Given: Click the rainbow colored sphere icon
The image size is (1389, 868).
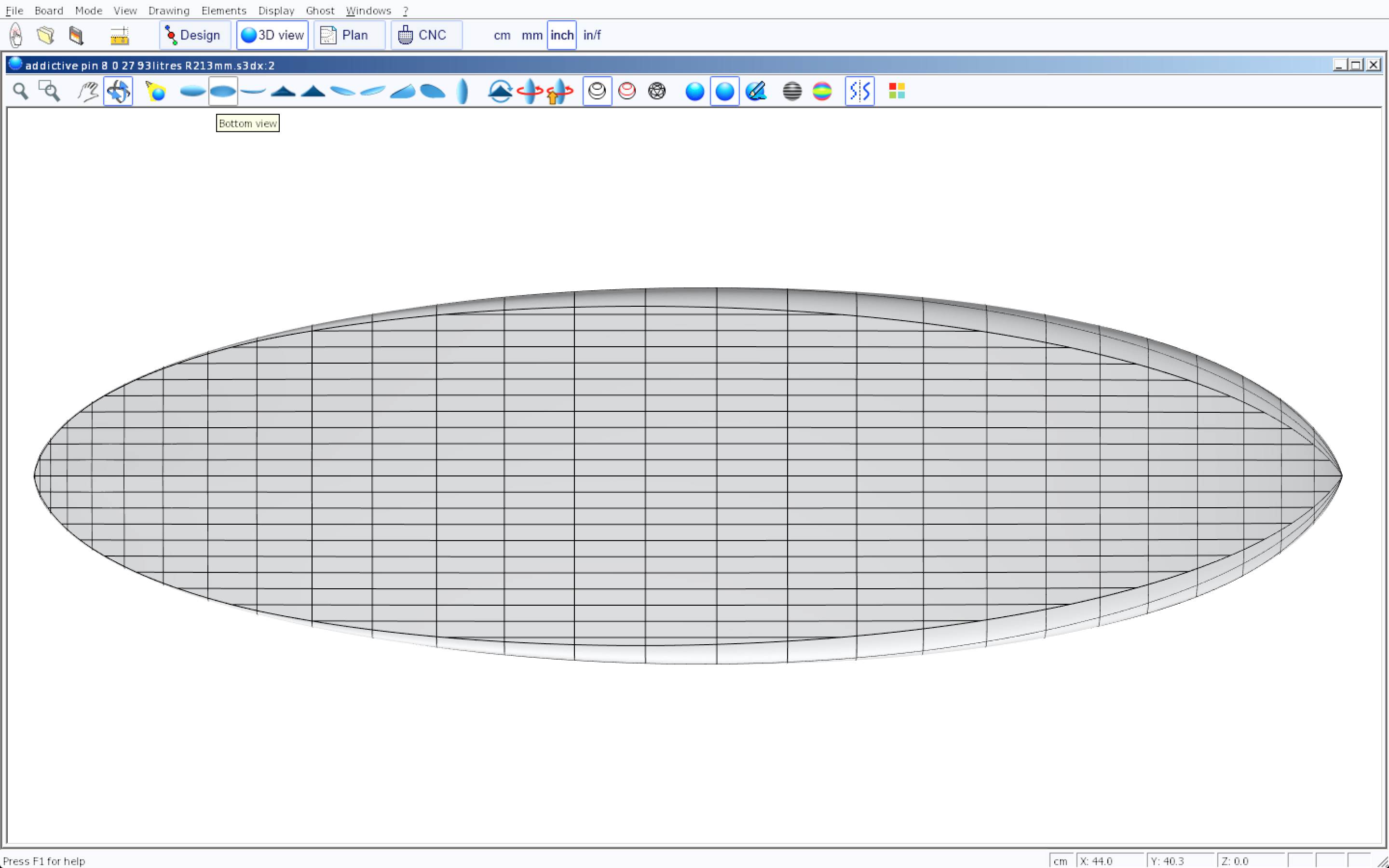Looking at the screenshot, I should click(x=822, y=91).
